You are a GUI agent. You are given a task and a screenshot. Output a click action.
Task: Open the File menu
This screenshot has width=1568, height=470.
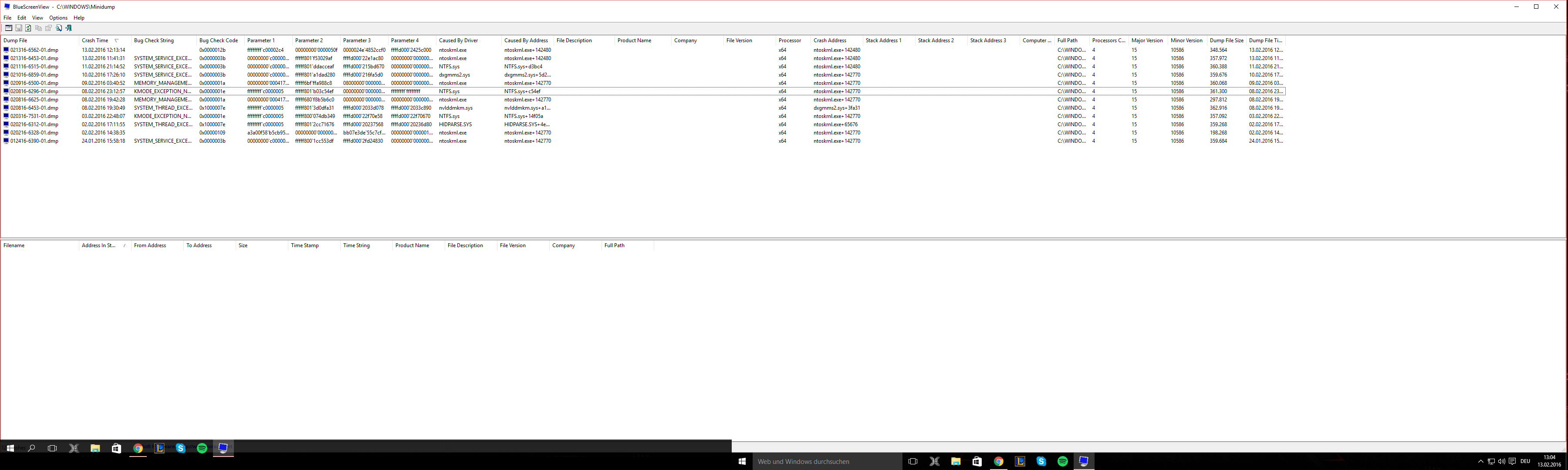(7, 18)
